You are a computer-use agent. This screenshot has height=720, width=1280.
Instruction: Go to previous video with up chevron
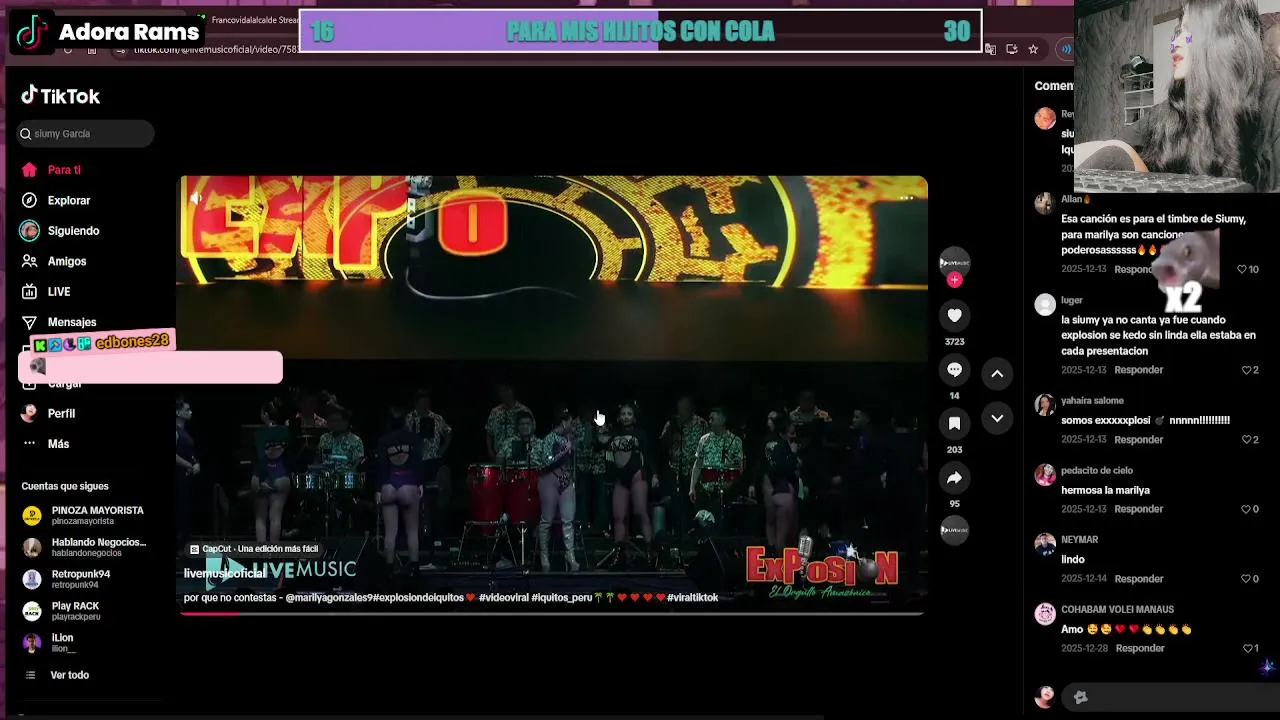point(997,373)
